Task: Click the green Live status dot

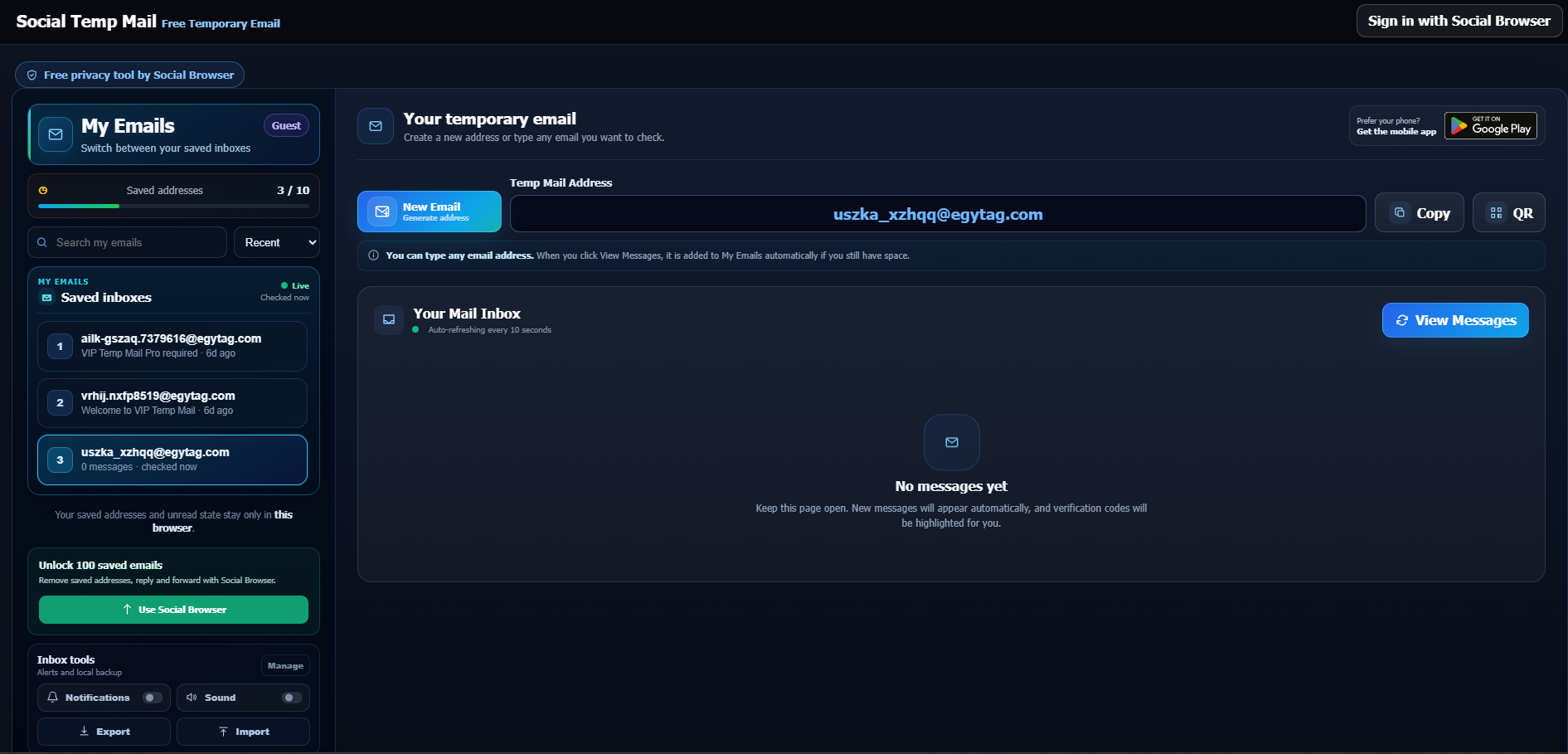Action: coord(284,285)
